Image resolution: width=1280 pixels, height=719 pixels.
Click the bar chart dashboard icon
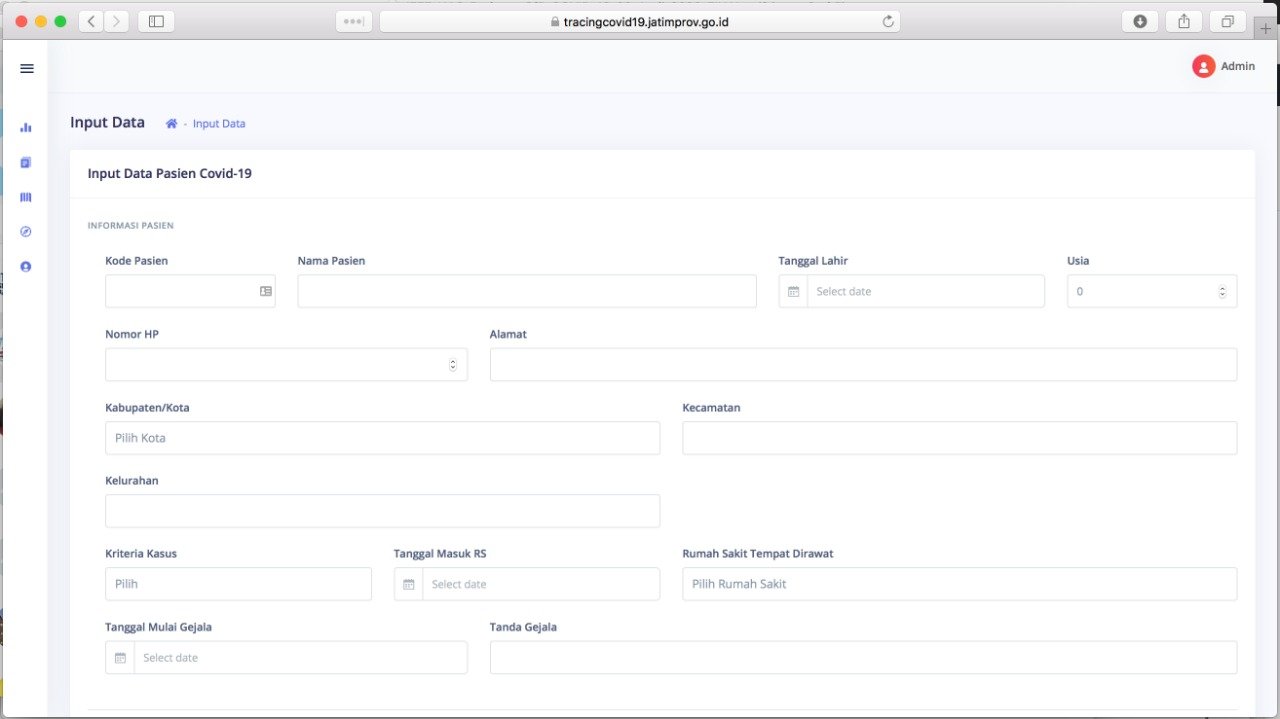tap(26, 127)
